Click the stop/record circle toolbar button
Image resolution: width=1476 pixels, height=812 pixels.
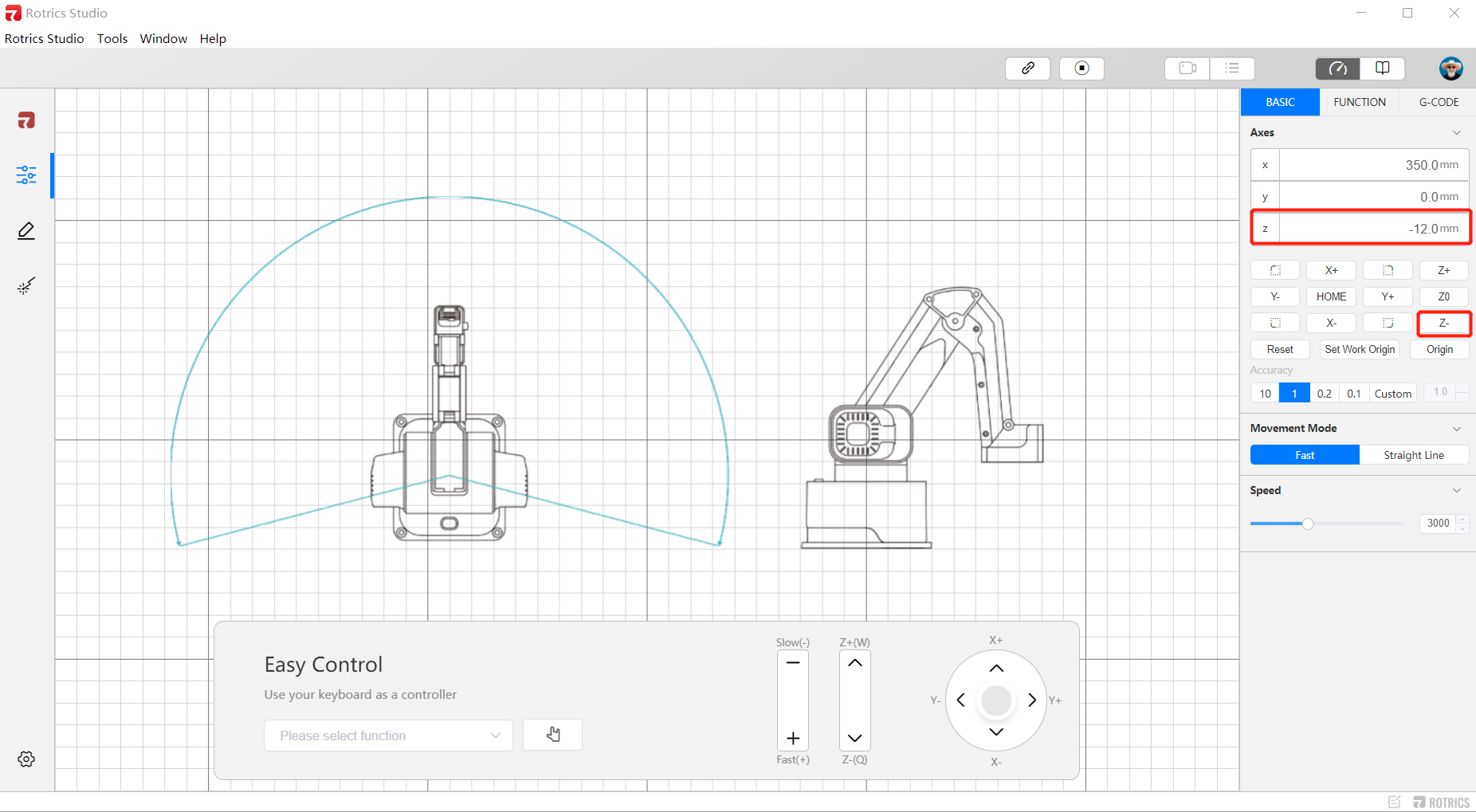click(1081, 68)
